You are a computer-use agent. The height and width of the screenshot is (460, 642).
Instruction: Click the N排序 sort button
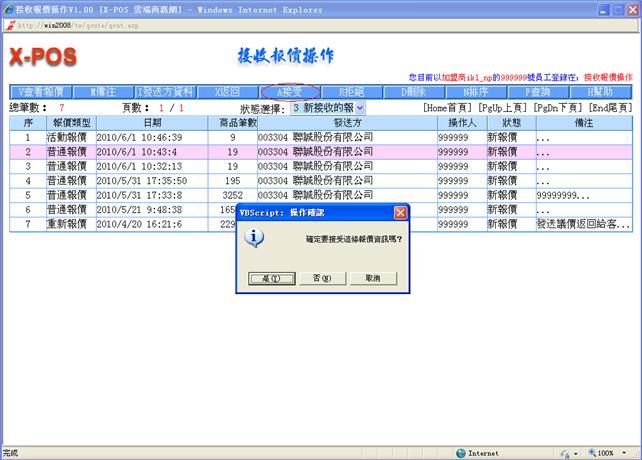coord(477,92)
